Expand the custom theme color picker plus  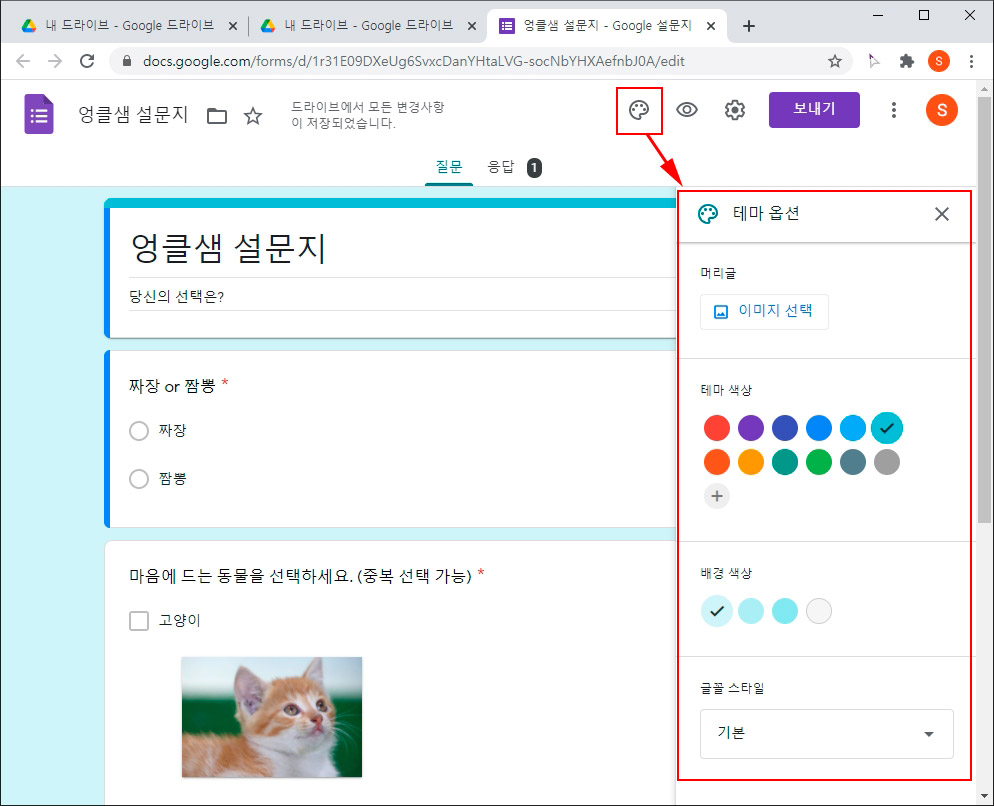(x=716, y=496)
